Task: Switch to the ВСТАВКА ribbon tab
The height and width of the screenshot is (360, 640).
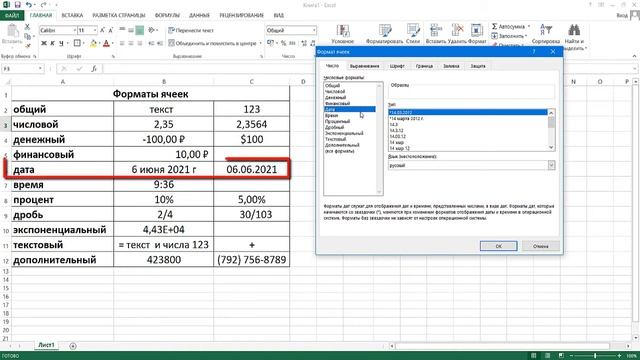Action: tap(72, 16)
